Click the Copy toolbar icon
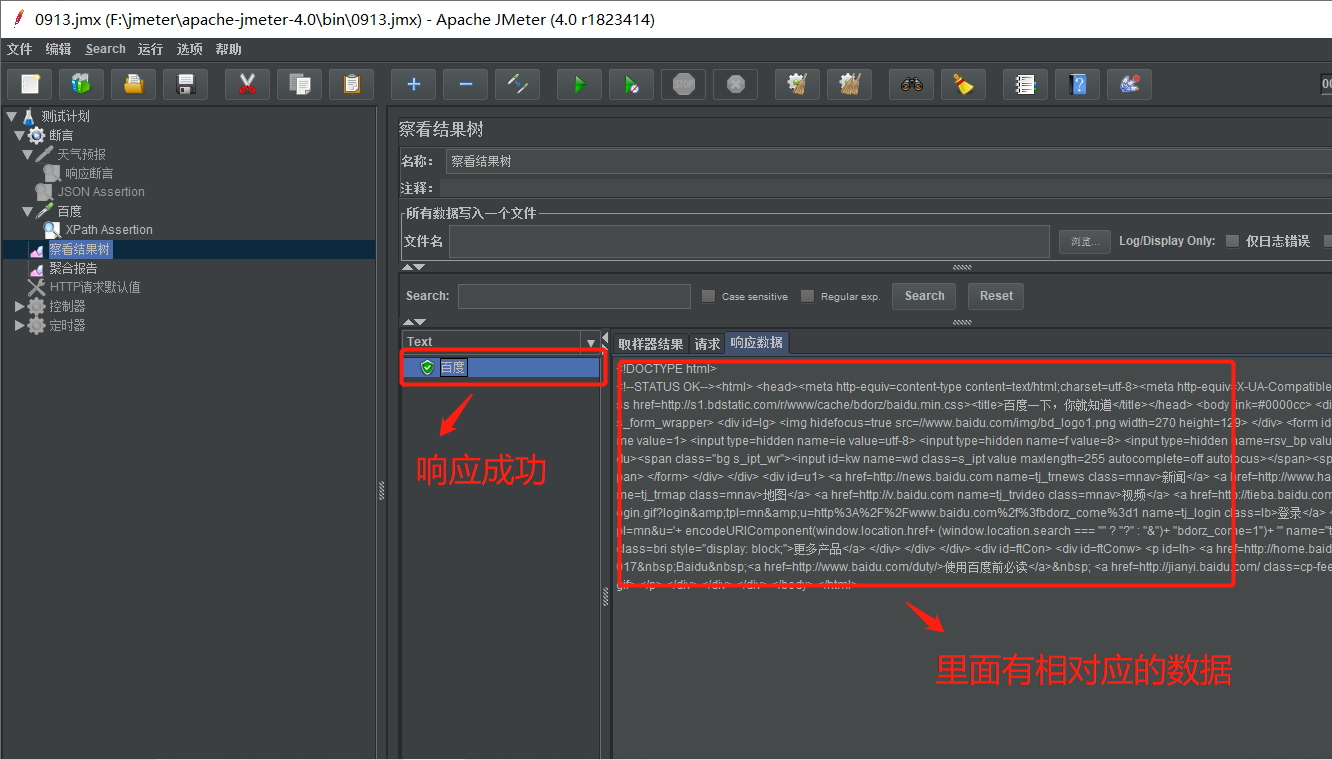Screen dimensions: 1332x760 [299, 84]
